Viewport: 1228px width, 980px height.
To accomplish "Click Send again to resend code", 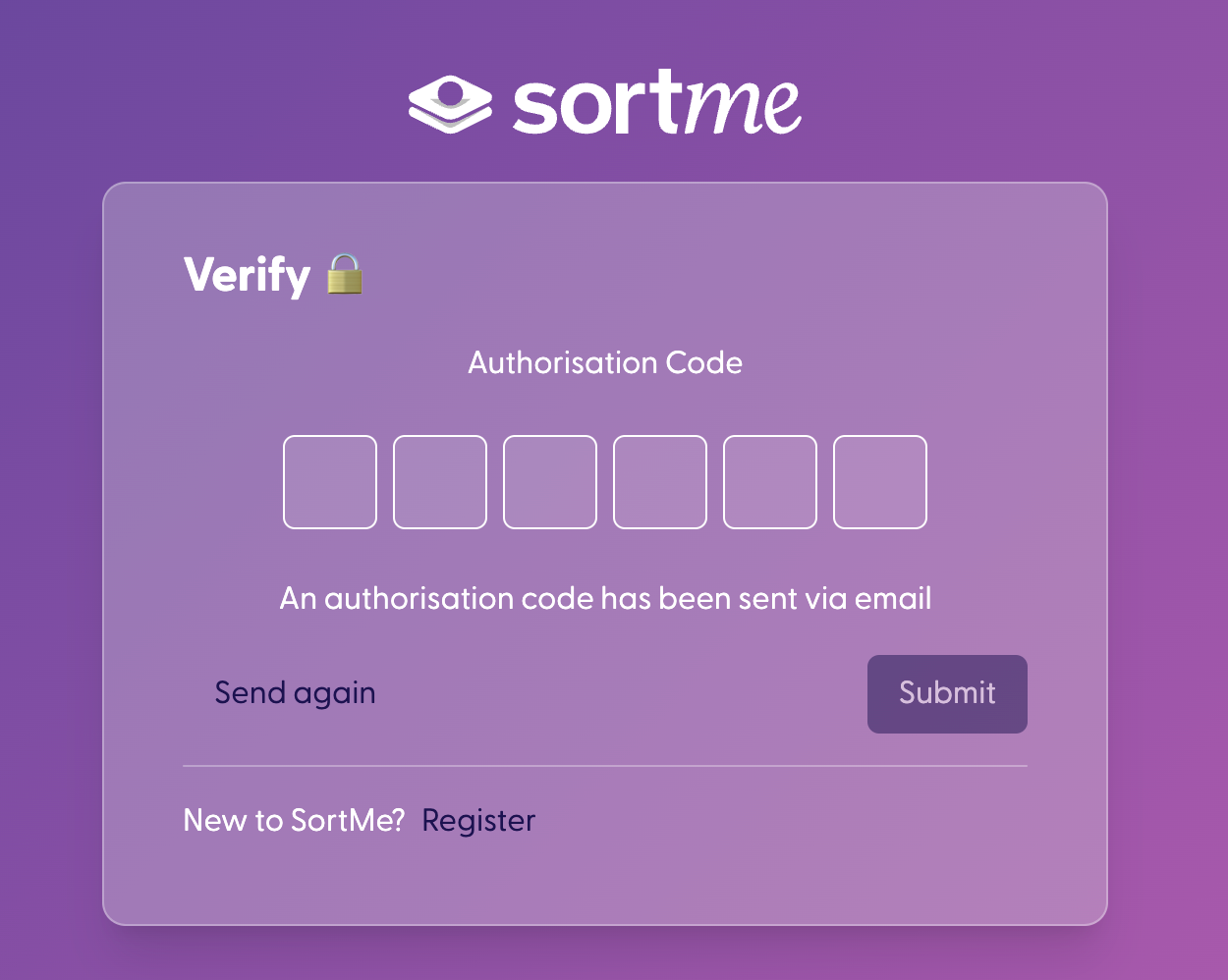I will [x=295, y=693].
